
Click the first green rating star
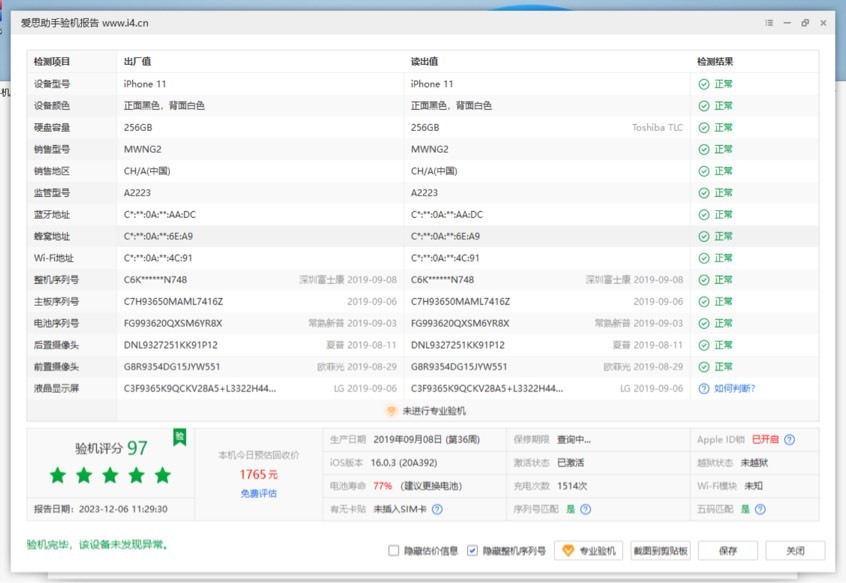click(58, 475)
